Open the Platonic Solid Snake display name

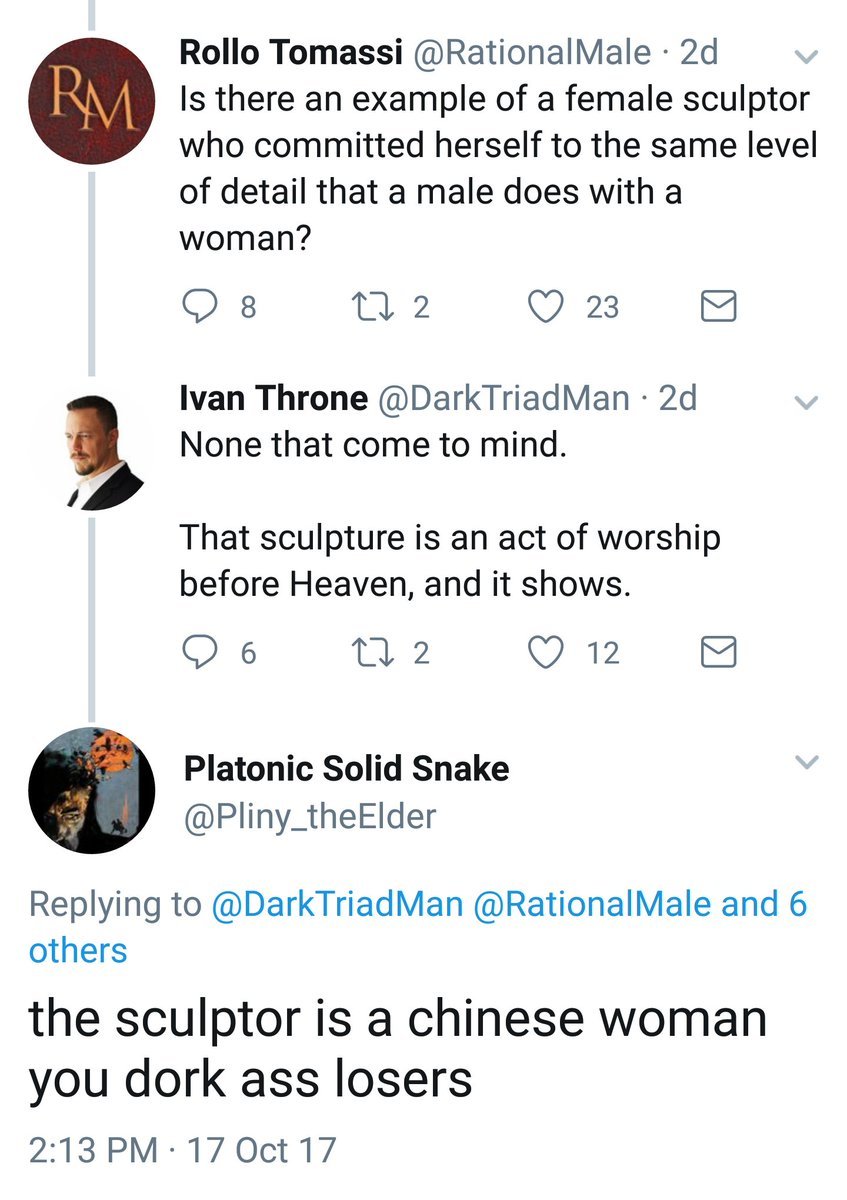[346, 768]
